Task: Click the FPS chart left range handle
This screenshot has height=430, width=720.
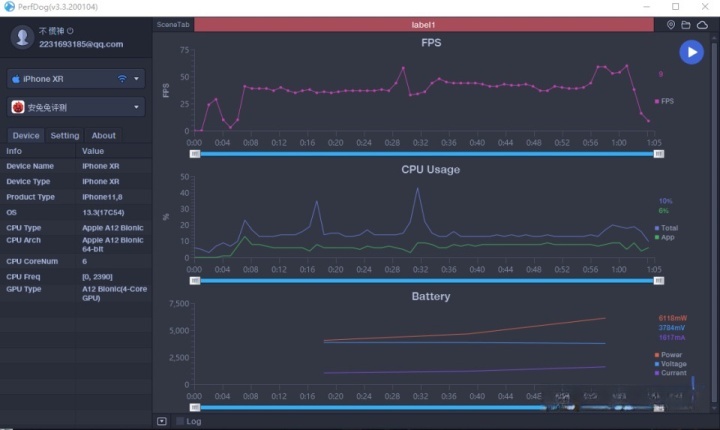Action: click(x=195, y=154)
